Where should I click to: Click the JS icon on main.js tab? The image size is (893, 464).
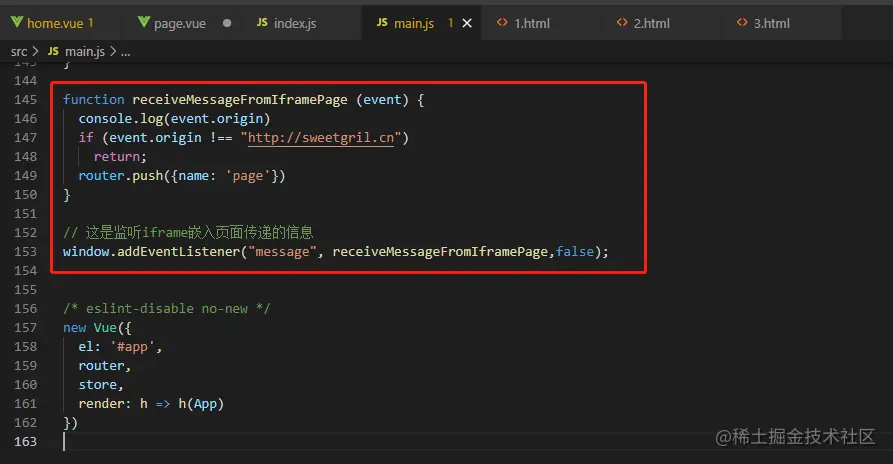[382, 22]
